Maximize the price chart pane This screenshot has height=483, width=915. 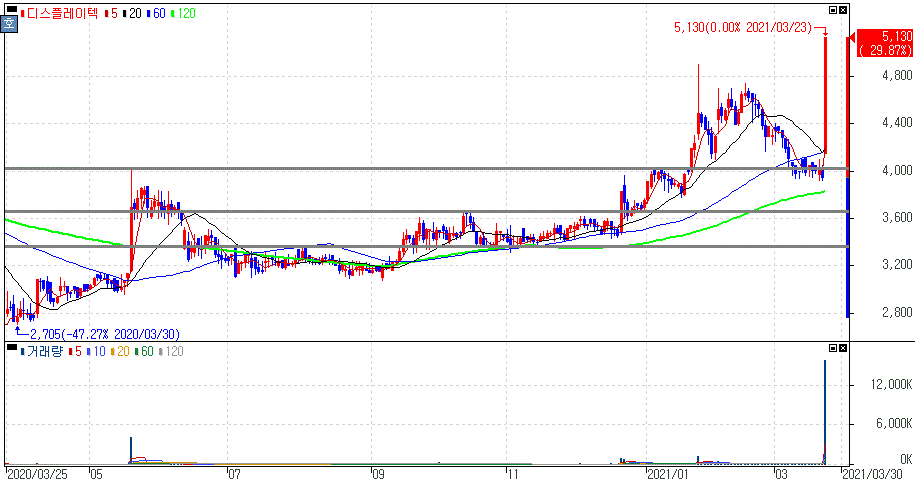click(833, 10)
